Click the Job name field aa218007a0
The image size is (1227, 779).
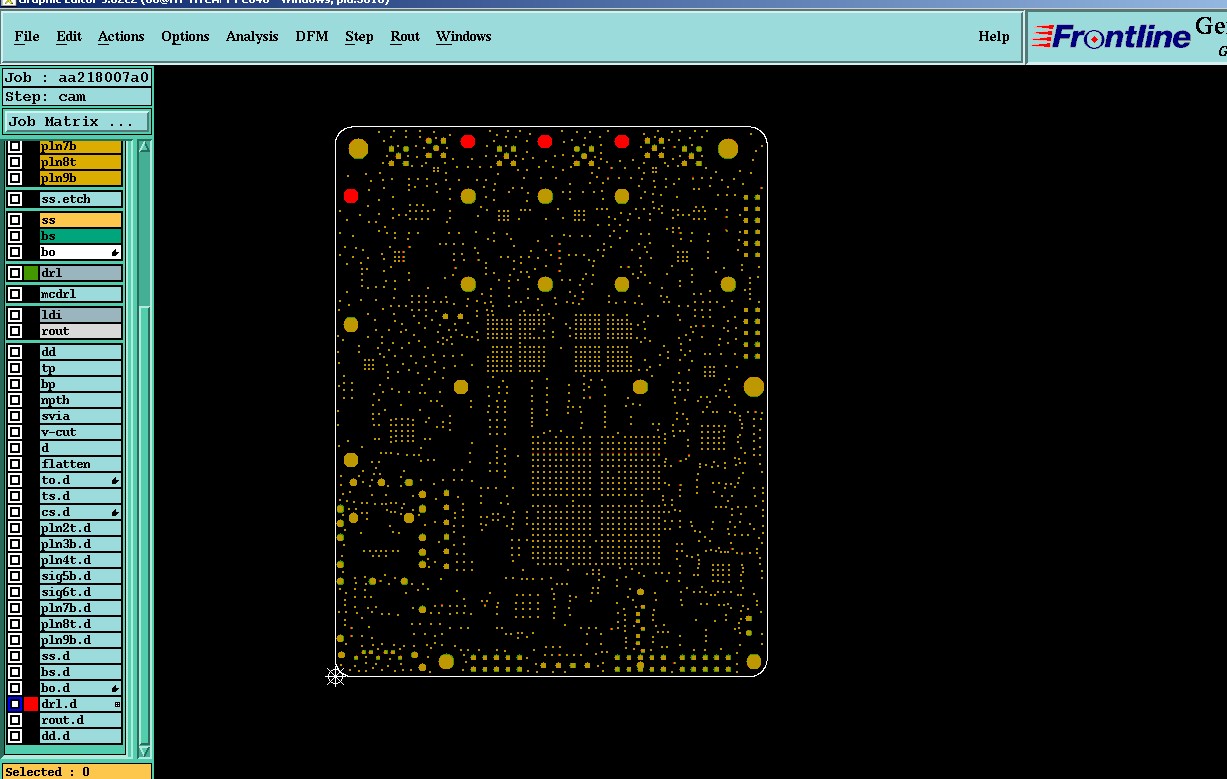pyautogui.click(x=77, y=78)
